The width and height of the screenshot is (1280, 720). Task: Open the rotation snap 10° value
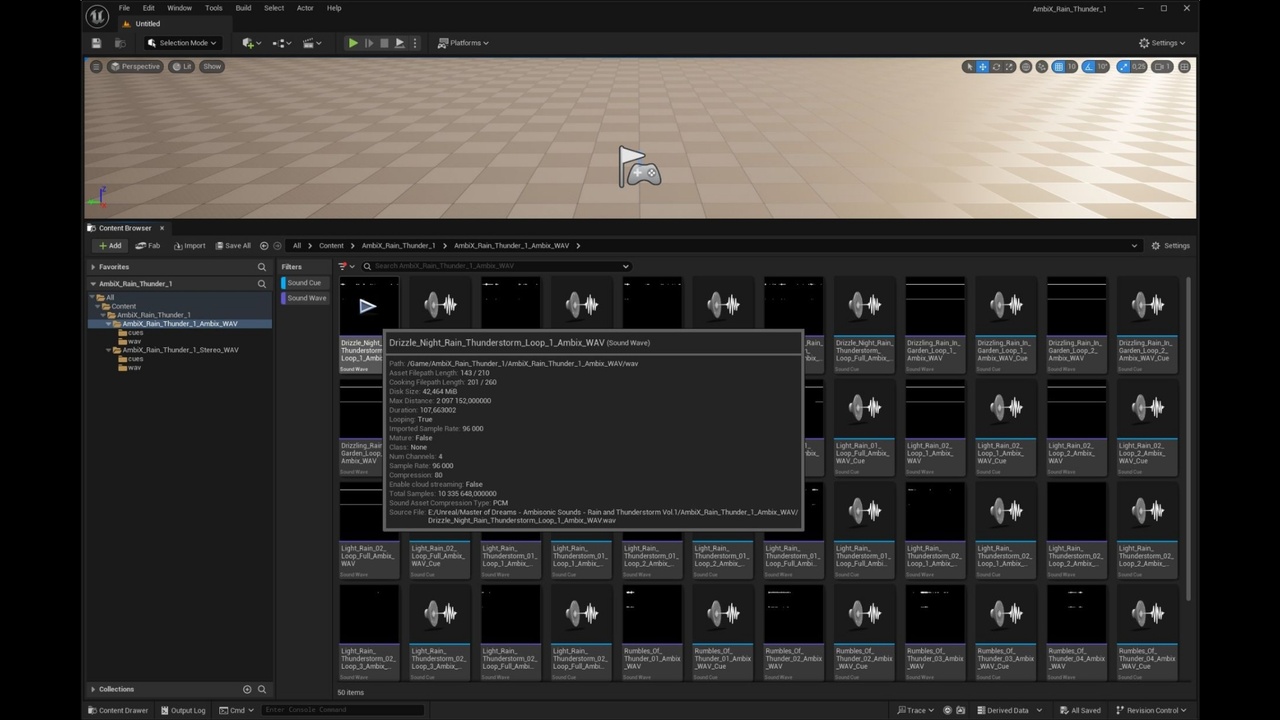pos(1102,67)
